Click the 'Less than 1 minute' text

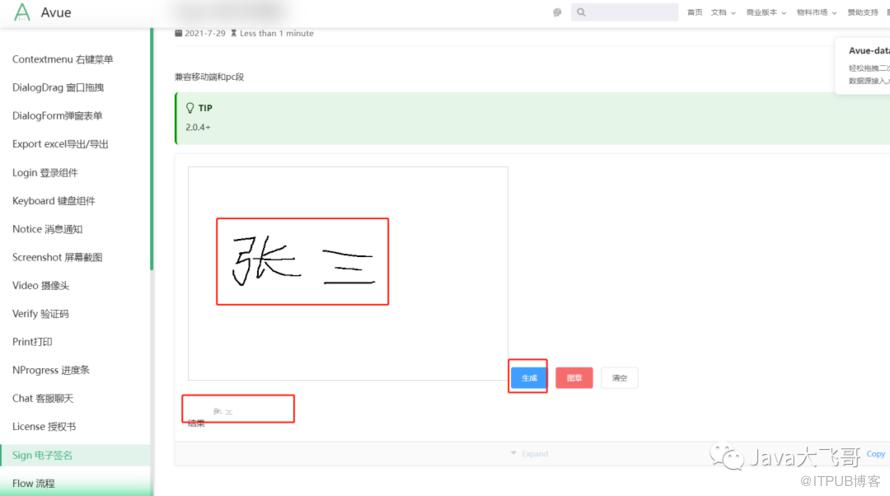point(276,33)
